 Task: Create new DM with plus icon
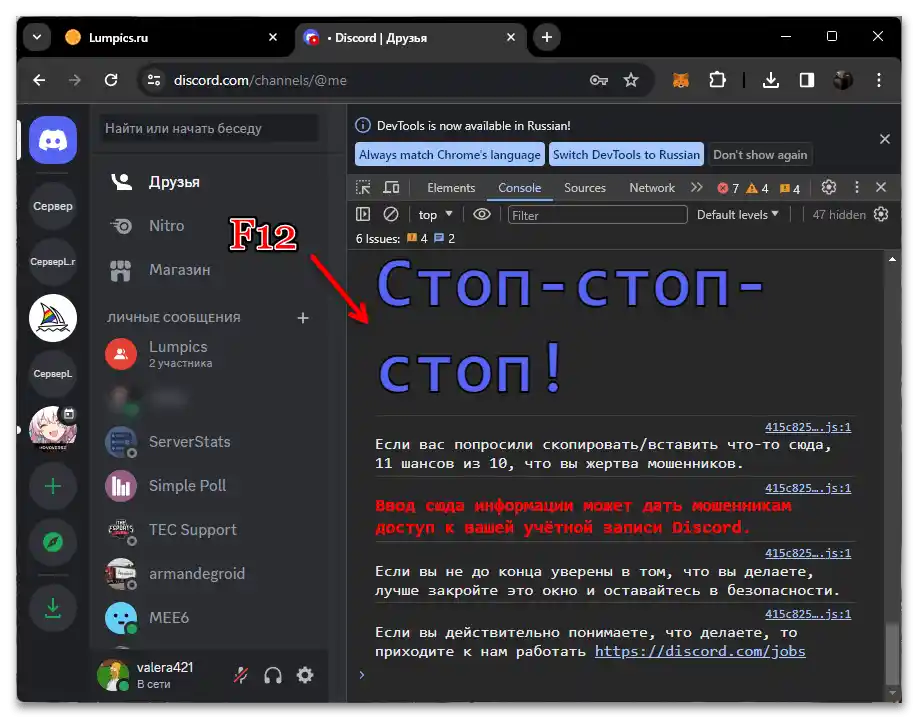pos(303,318)
